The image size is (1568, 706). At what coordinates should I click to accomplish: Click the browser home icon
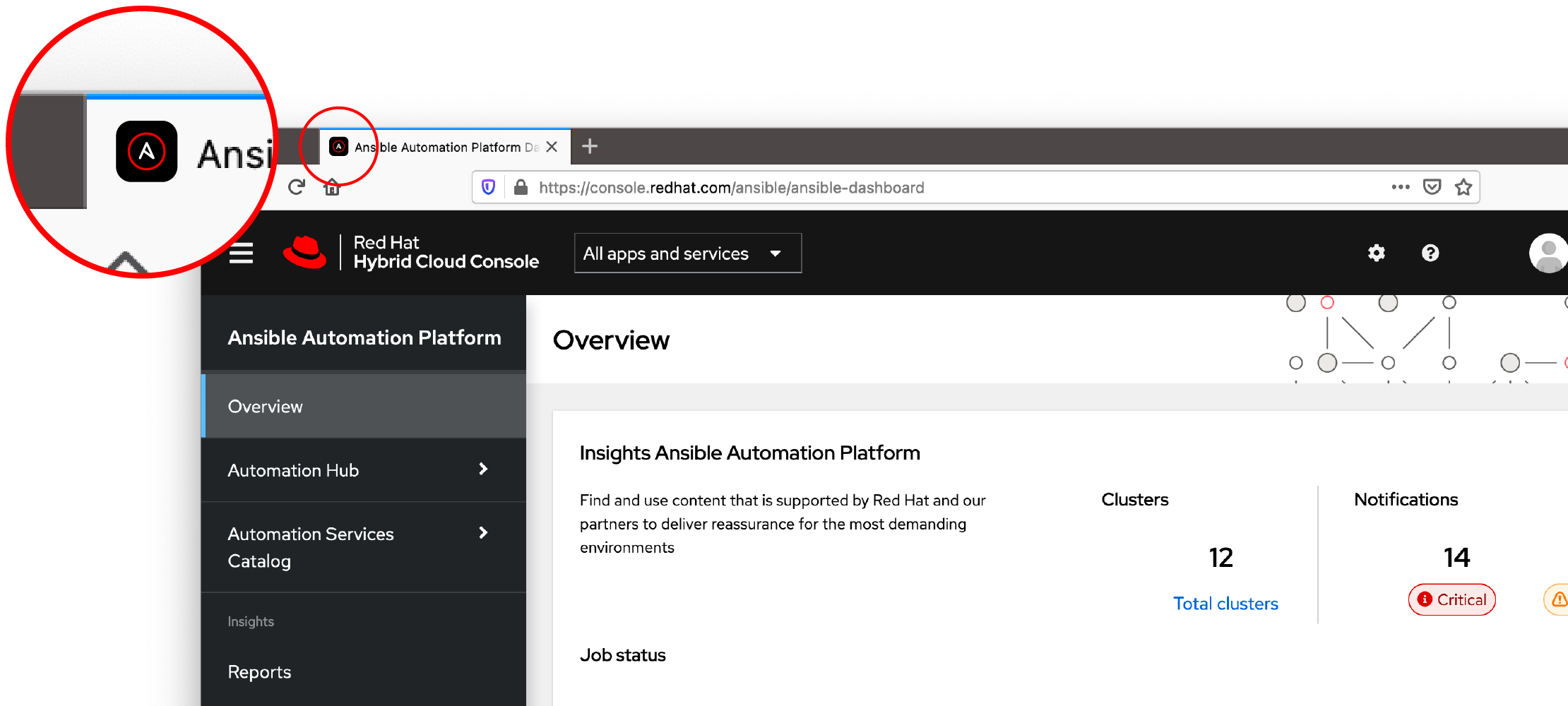(x=332, y=188)
